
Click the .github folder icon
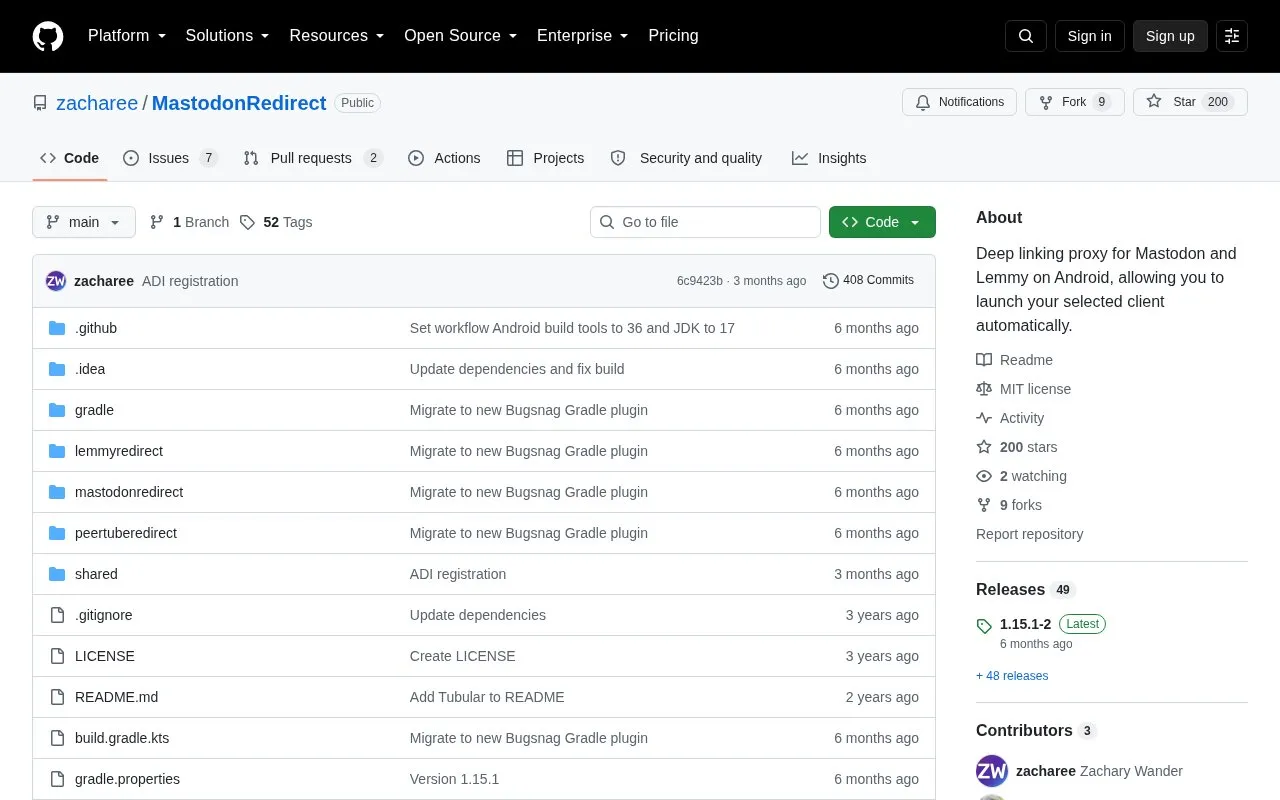pyautogui.click(x=57, y=328)
